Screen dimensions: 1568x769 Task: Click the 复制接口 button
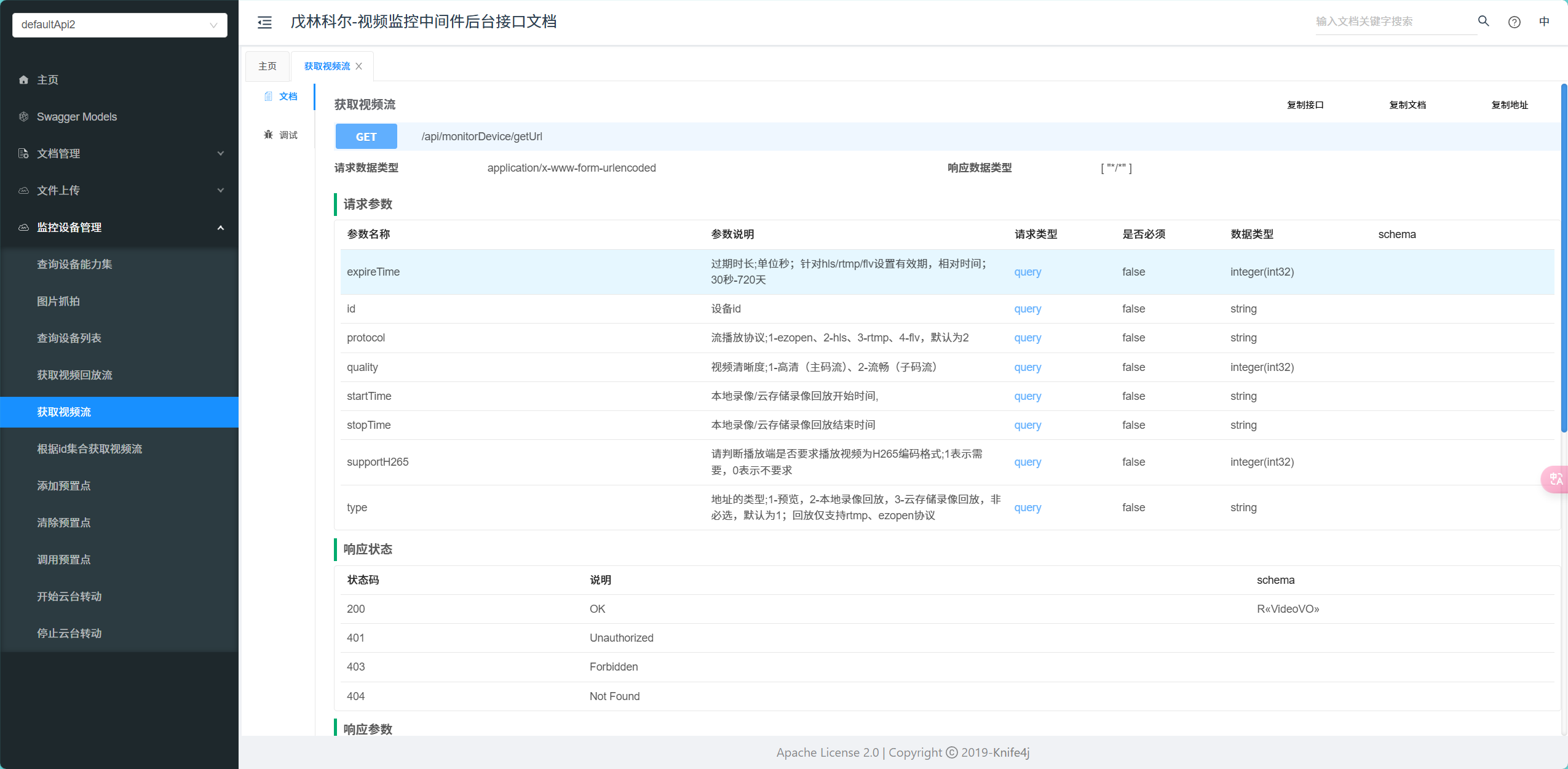1305,105
